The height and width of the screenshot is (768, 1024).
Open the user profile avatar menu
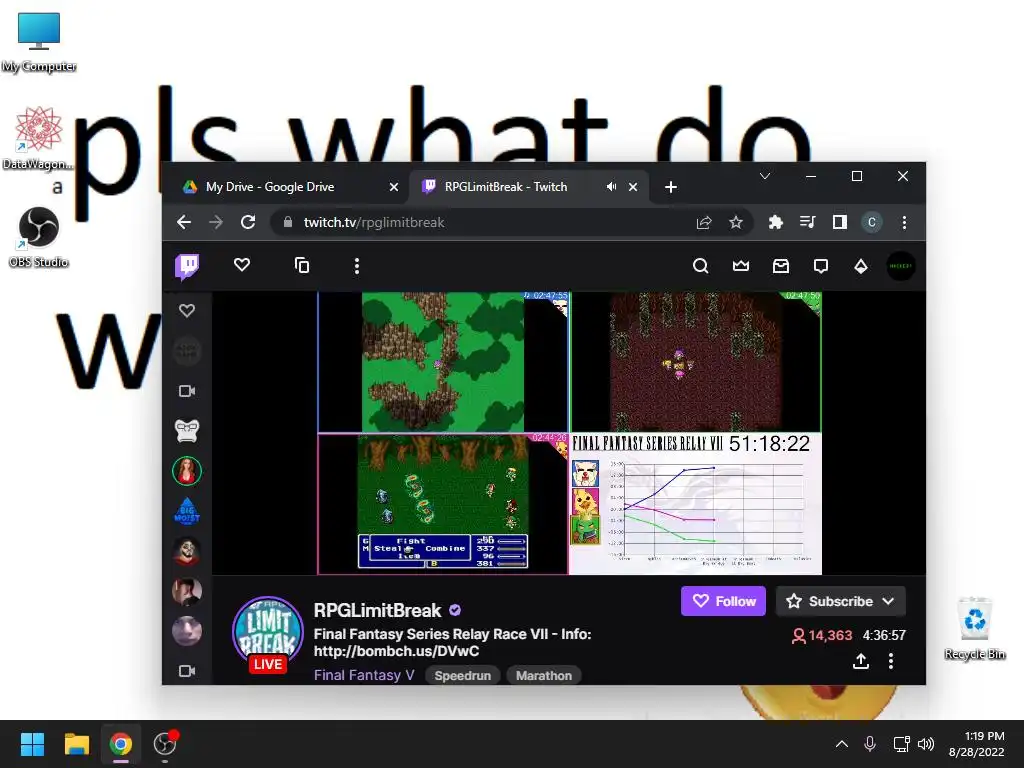click(x=901, y=266)
